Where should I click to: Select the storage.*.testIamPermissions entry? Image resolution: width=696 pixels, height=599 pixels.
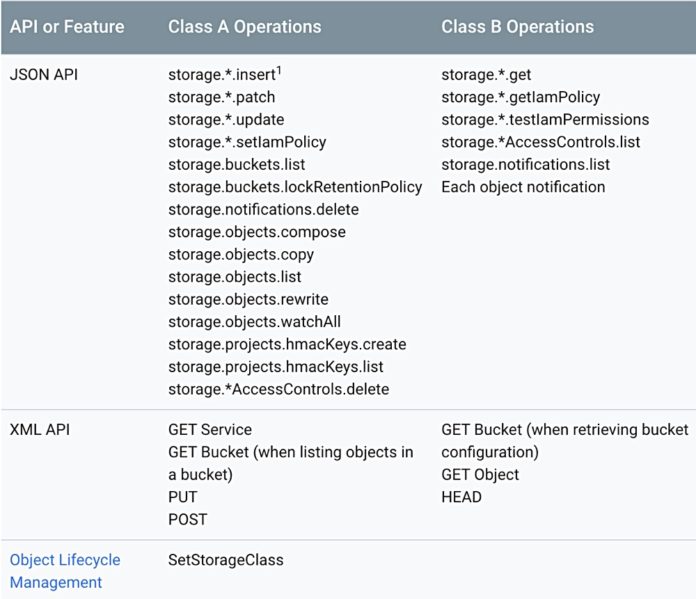(x=545, y=120)
